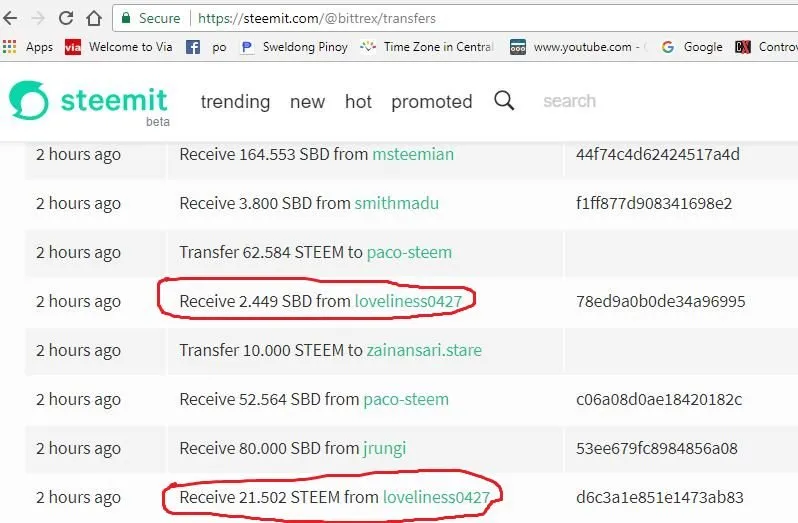Image resolution: width=798 pixels, height=523 pixels.
Task: Open paco-steem link in 52.564 SBD row
Action: [406, 399]
